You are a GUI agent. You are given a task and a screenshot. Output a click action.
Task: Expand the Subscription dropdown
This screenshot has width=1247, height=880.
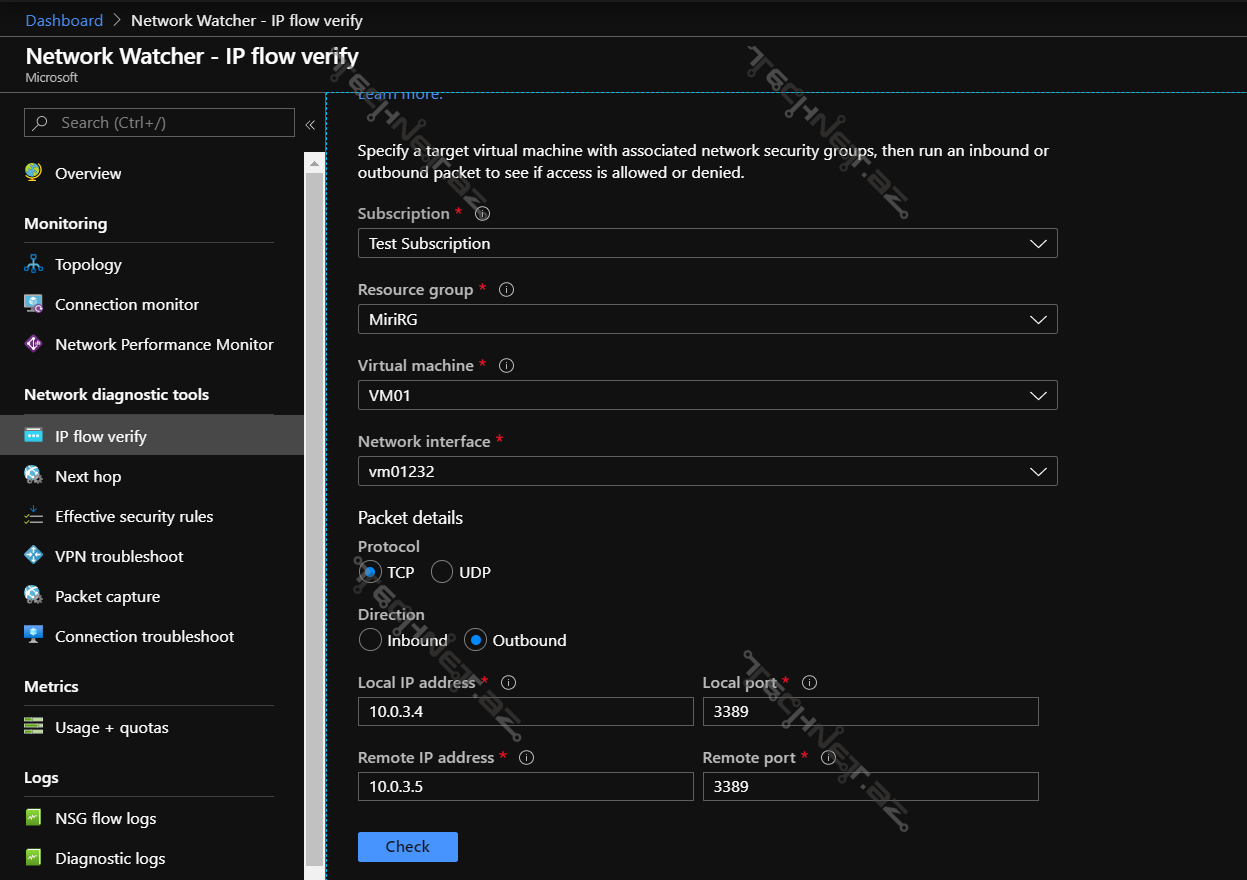pos(707,244)
